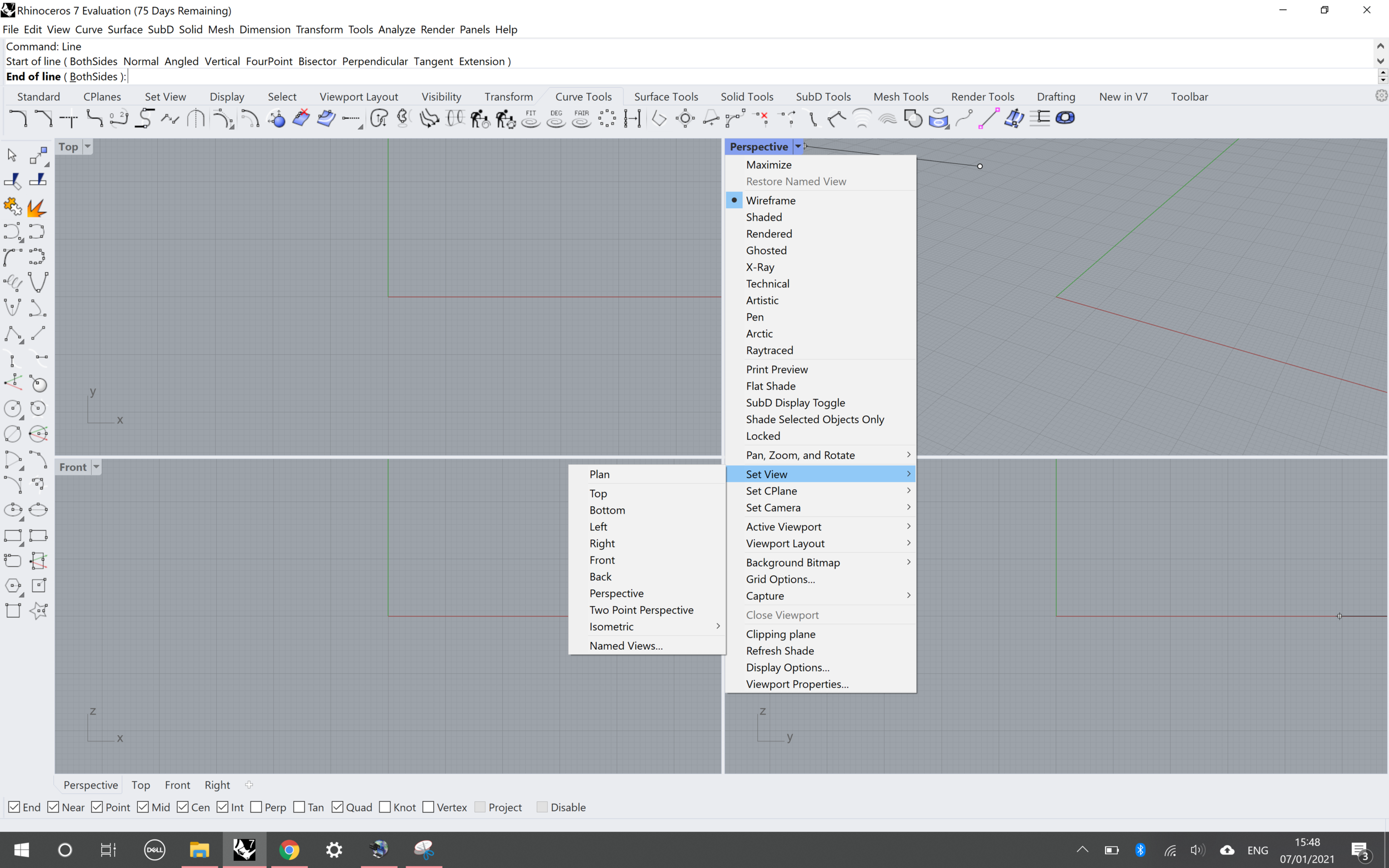Click command history scroll up arrow
The height and width of the screenshot is (868, 1389).
coord(1380,46)
